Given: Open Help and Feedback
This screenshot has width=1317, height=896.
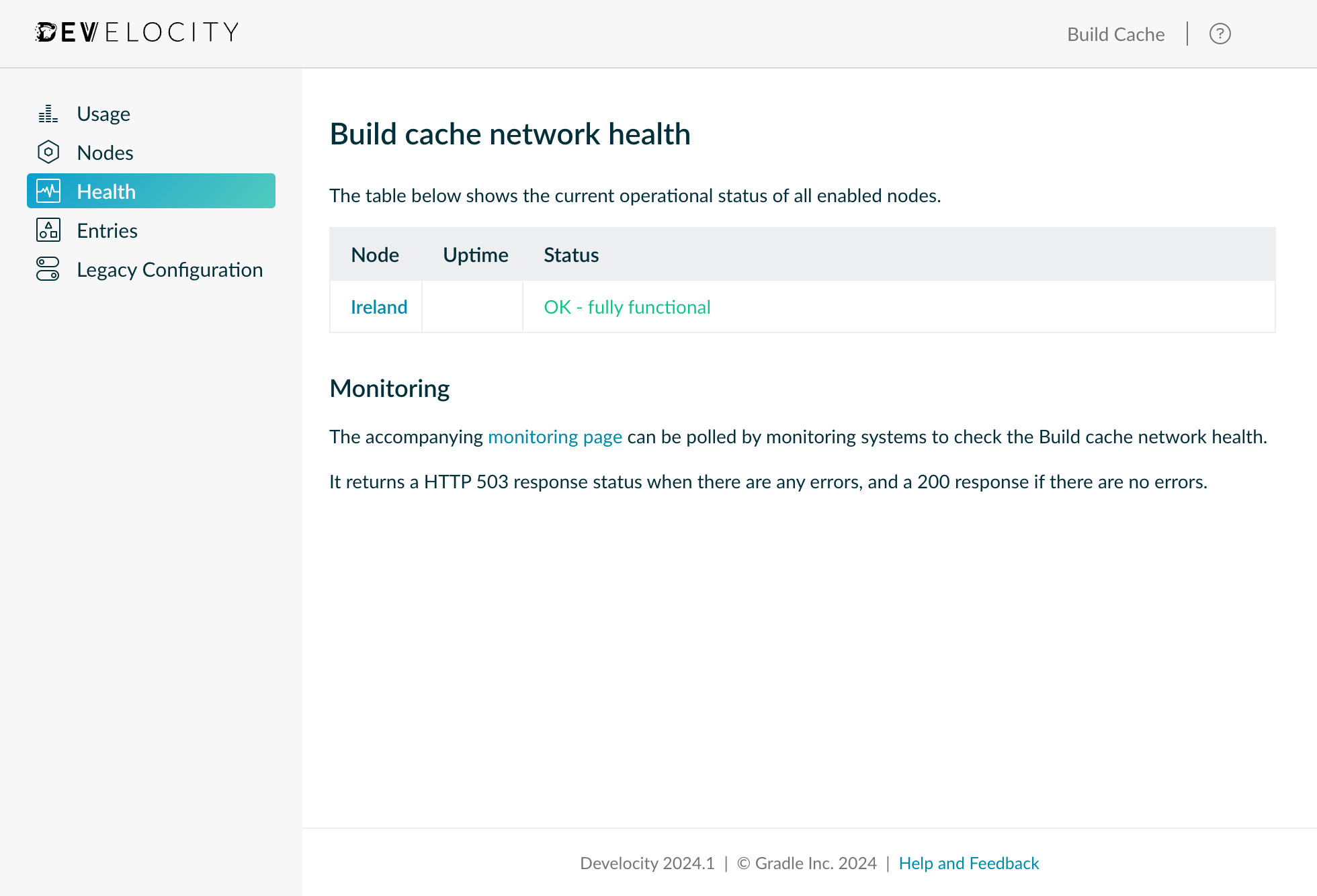Looking at the screenshot, I should (x=968, y=862).
